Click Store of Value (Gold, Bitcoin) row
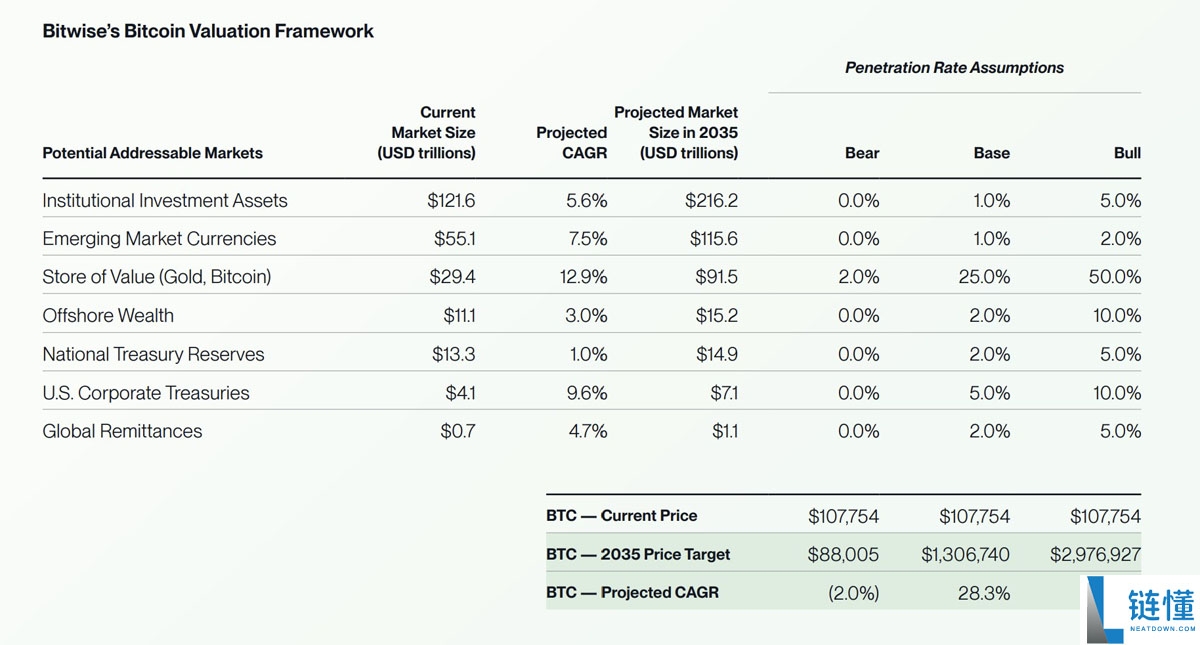Viewport: 1200px width, 645px height. (156, 277)
